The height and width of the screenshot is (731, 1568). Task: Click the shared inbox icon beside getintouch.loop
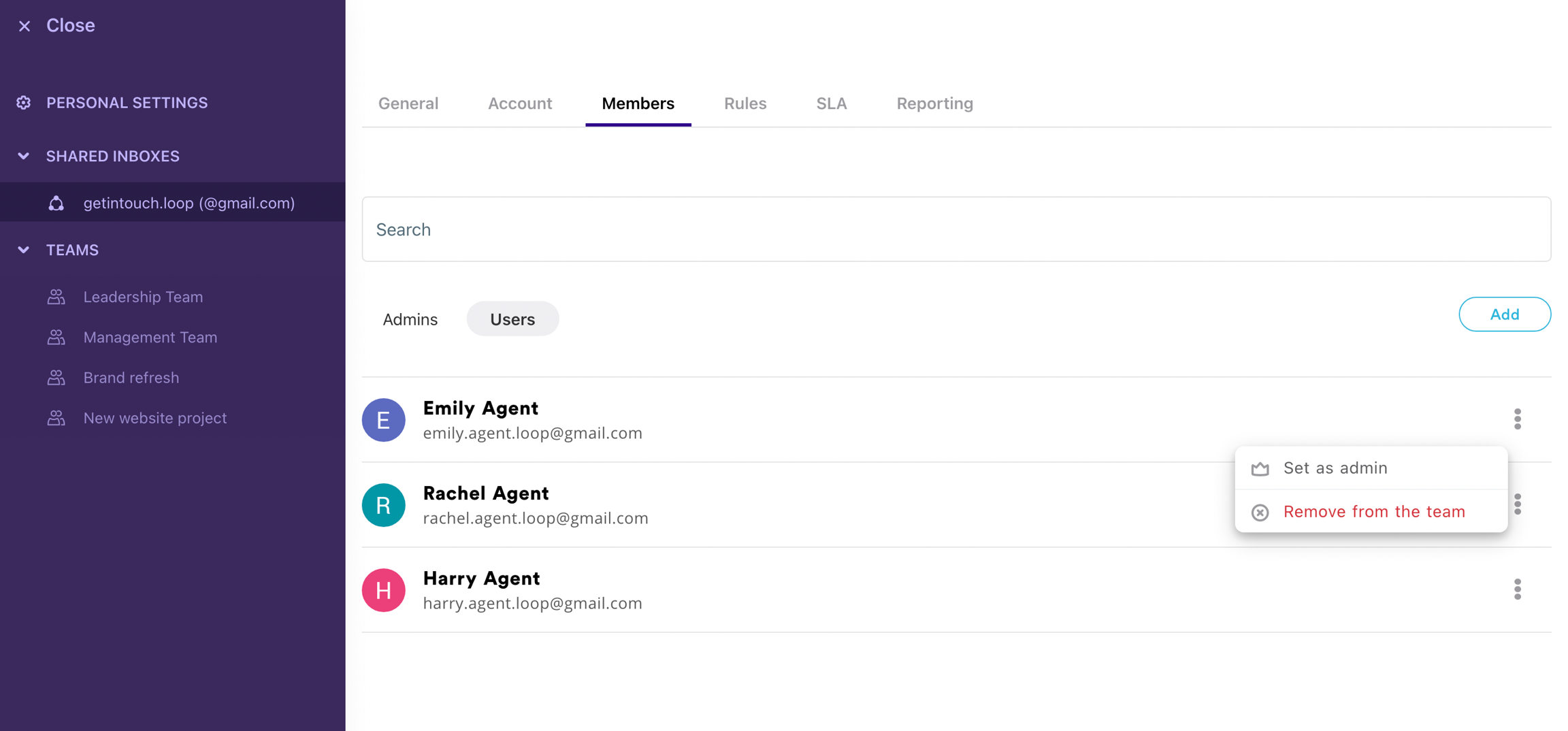(56, 204)
